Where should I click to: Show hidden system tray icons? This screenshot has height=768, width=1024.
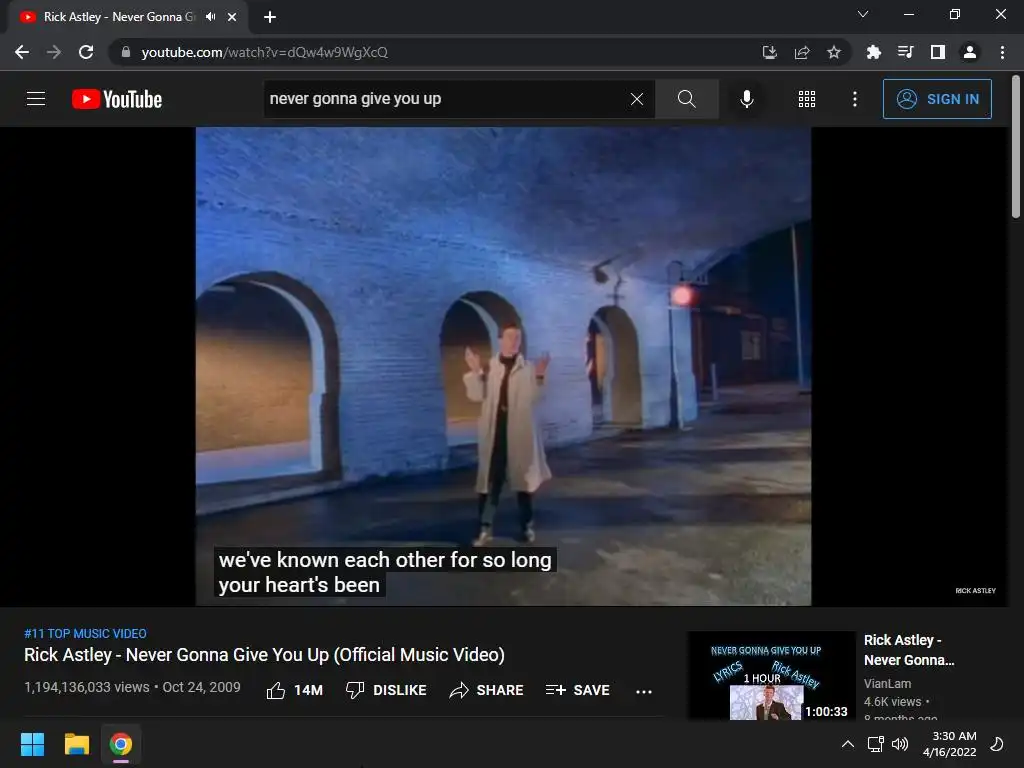click(848, 744)
